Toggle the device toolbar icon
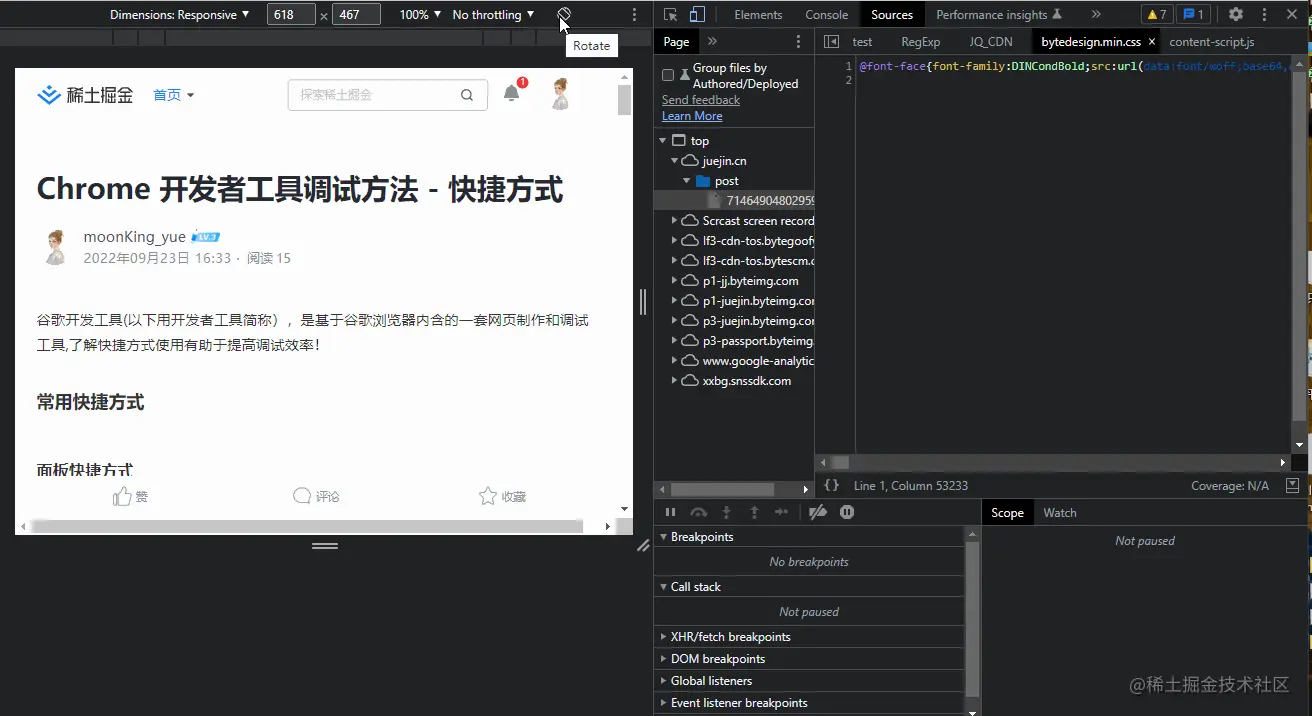This screenshot has width=1312, height=716. tap(697, 15)
